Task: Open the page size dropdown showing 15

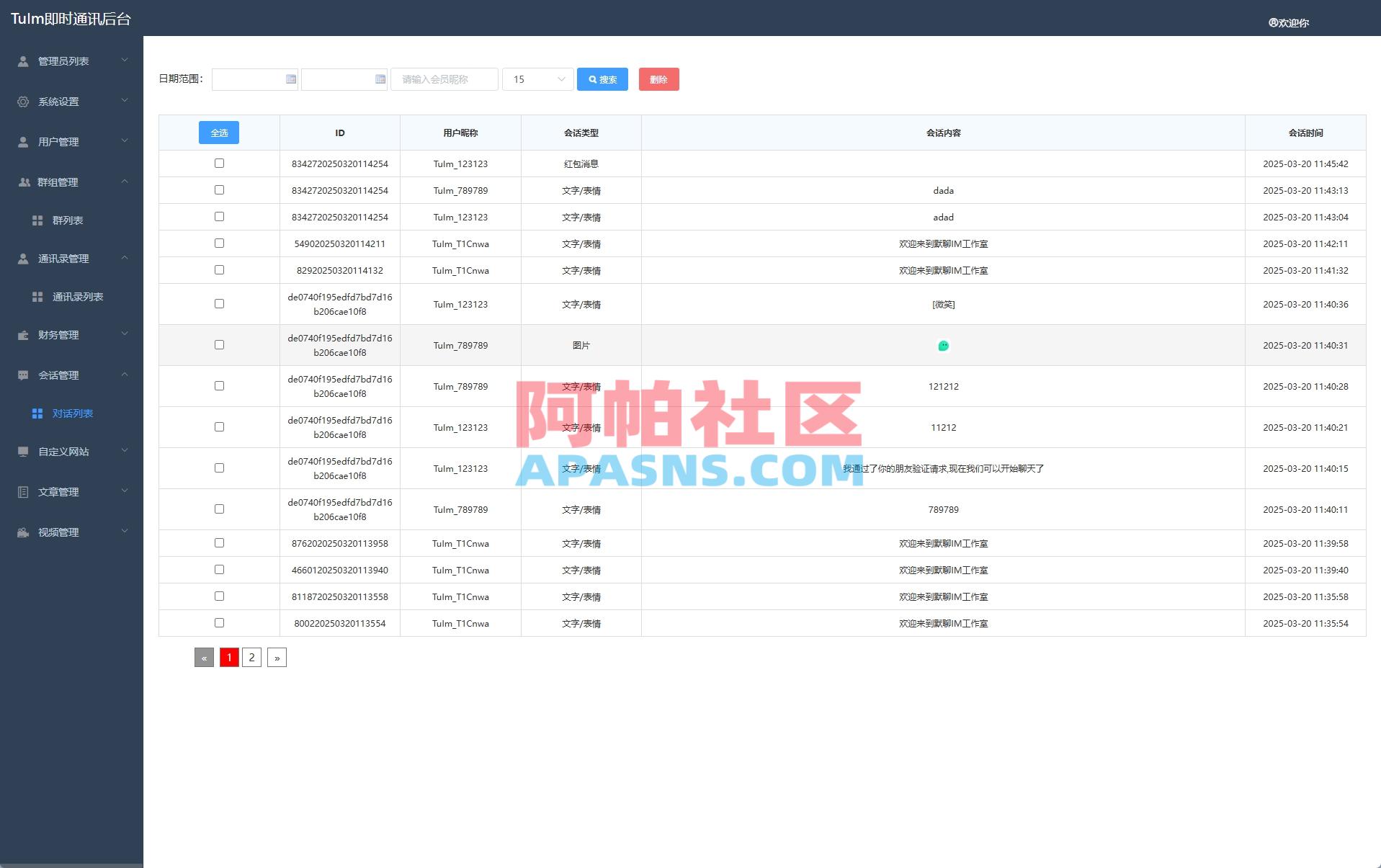Action: (537, 79)
